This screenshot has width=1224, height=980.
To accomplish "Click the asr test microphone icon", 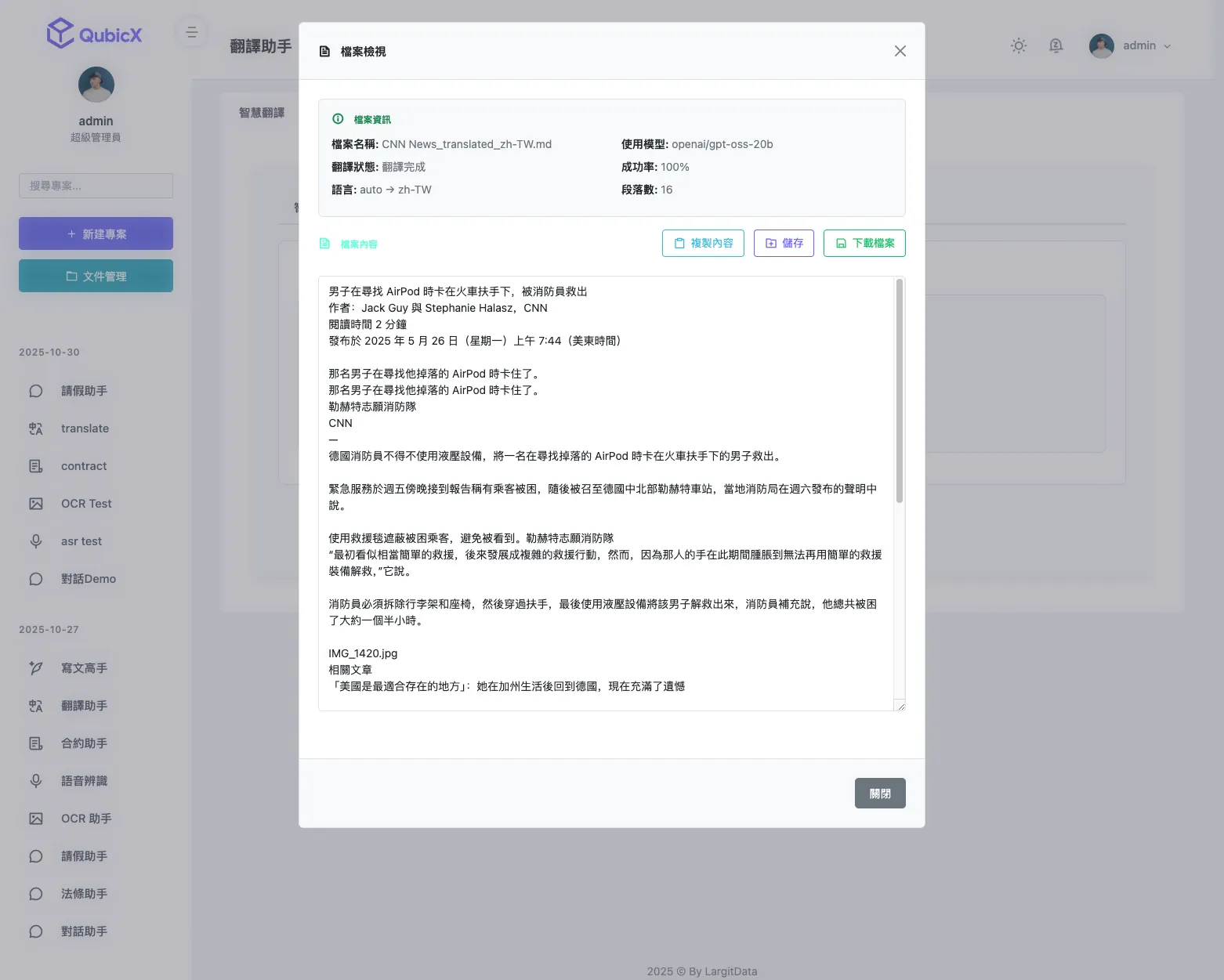I will pyautogui.click(x=36, y=541).
